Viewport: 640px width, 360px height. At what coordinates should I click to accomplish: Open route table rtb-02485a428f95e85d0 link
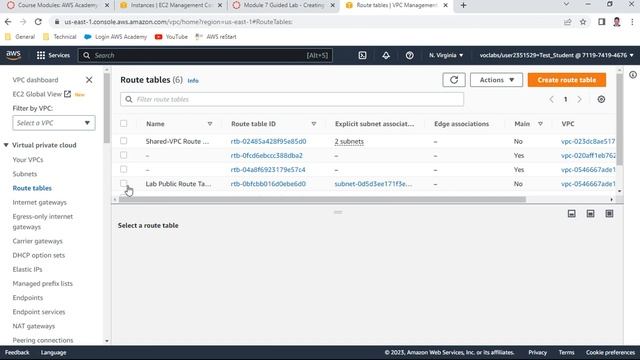point(268,141)
